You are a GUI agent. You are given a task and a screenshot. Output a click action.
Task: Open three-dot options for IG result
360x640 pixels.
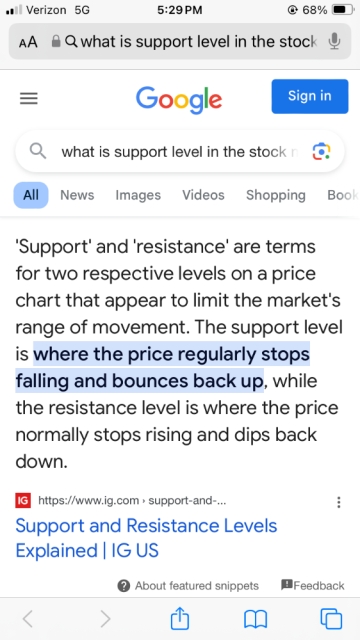[x=338, y=502]
